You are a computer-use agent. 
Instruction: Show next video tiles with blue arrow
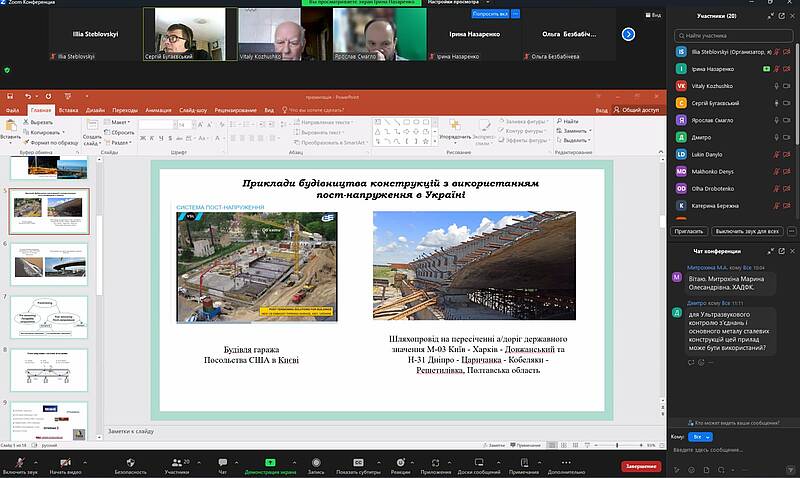629,34
